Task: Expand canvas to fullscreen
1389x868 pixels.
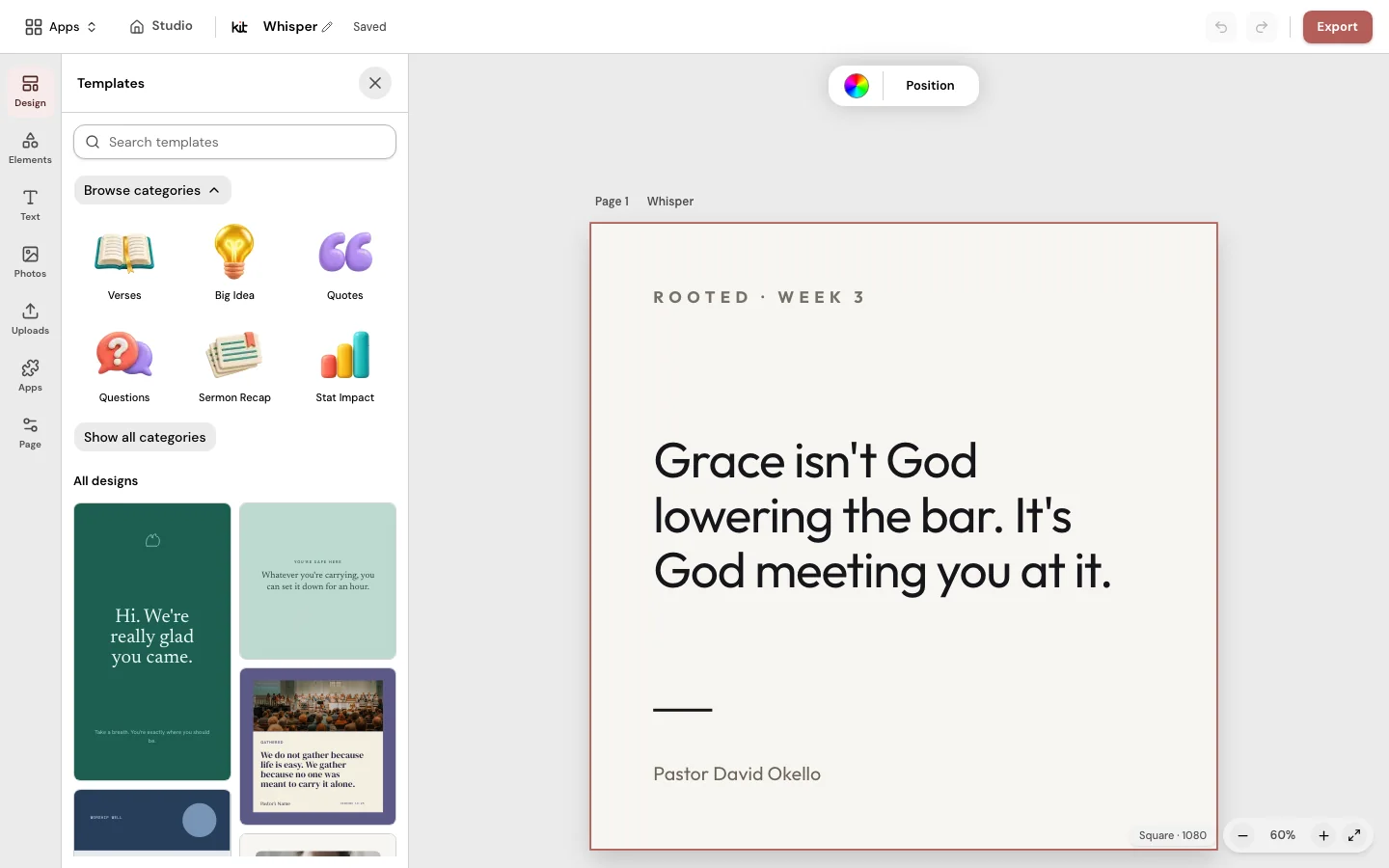Action: [x=1354, y=835]
